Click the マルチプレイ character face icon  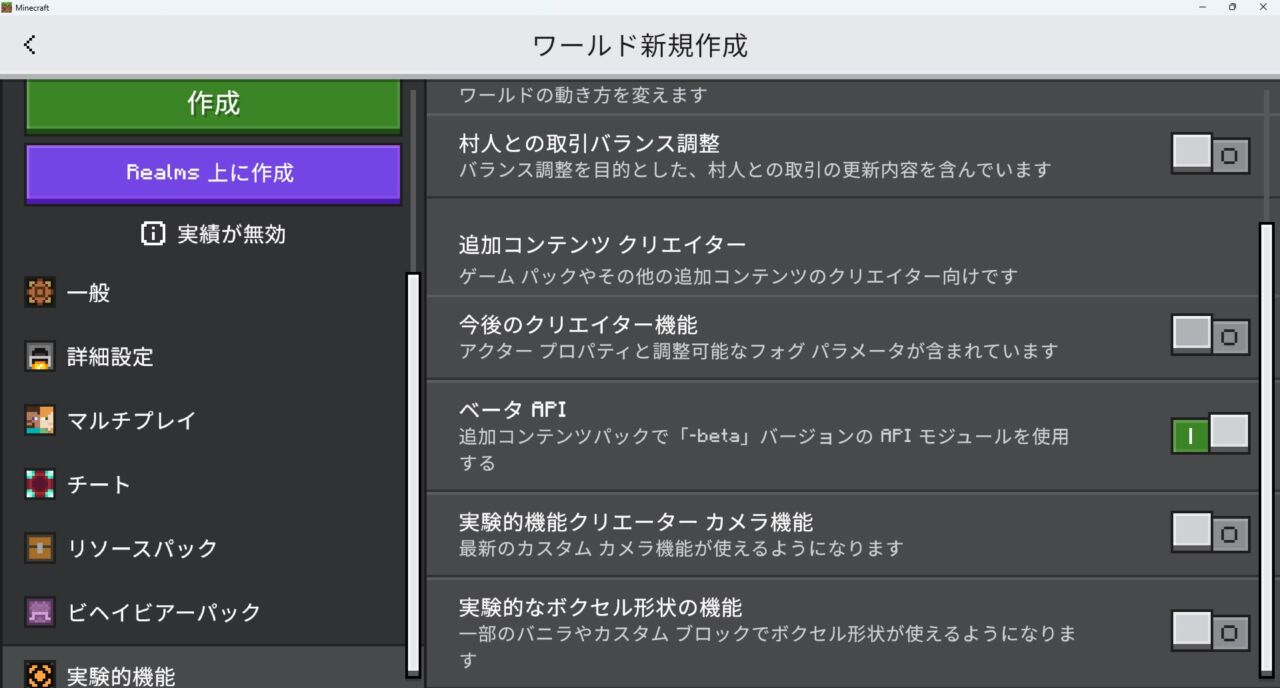40,421
